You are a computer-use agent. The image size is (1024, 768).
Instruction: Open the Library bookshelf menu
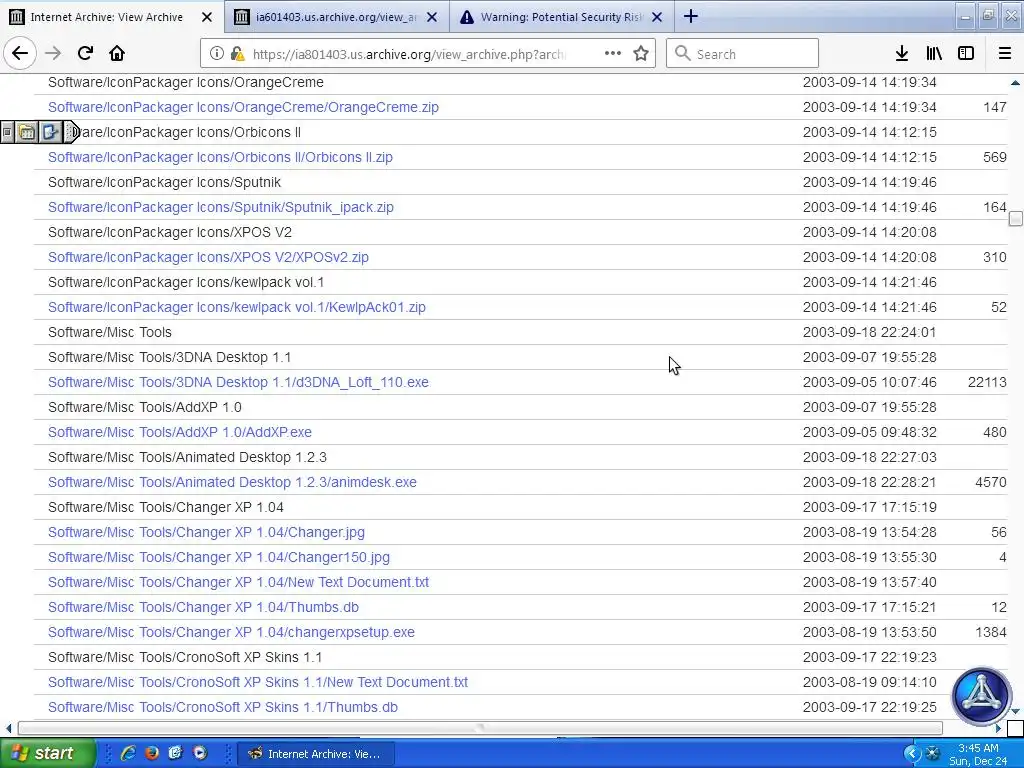click(934, 54)
